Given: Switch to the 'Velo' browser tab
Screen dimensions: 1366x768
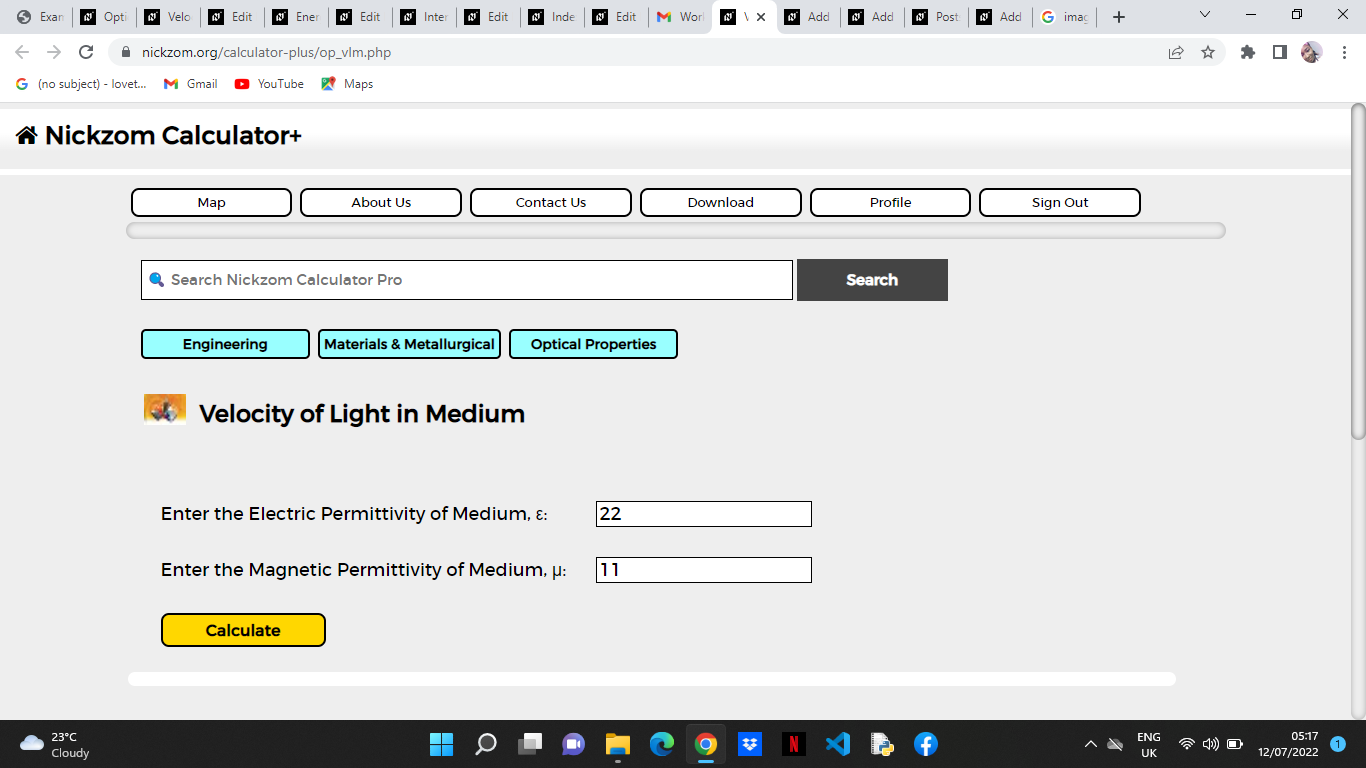Looking at the screenshot, I should pos(168,17).
